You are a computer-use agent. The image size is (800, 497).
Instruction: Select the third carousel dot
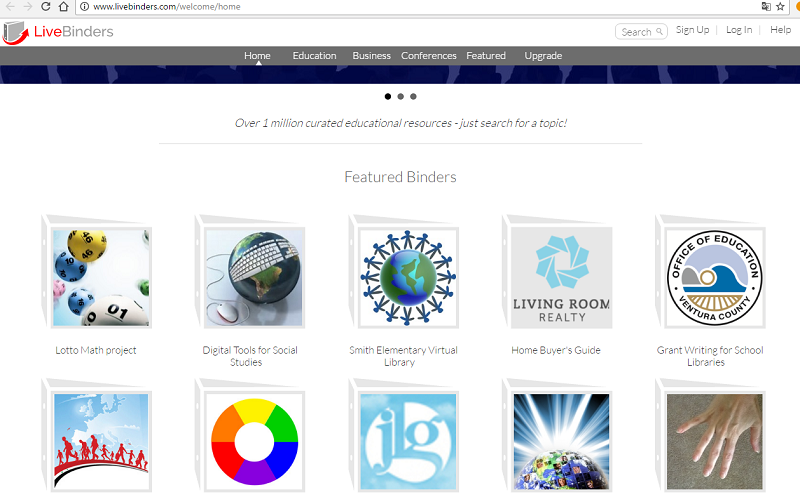coord(413,97)
